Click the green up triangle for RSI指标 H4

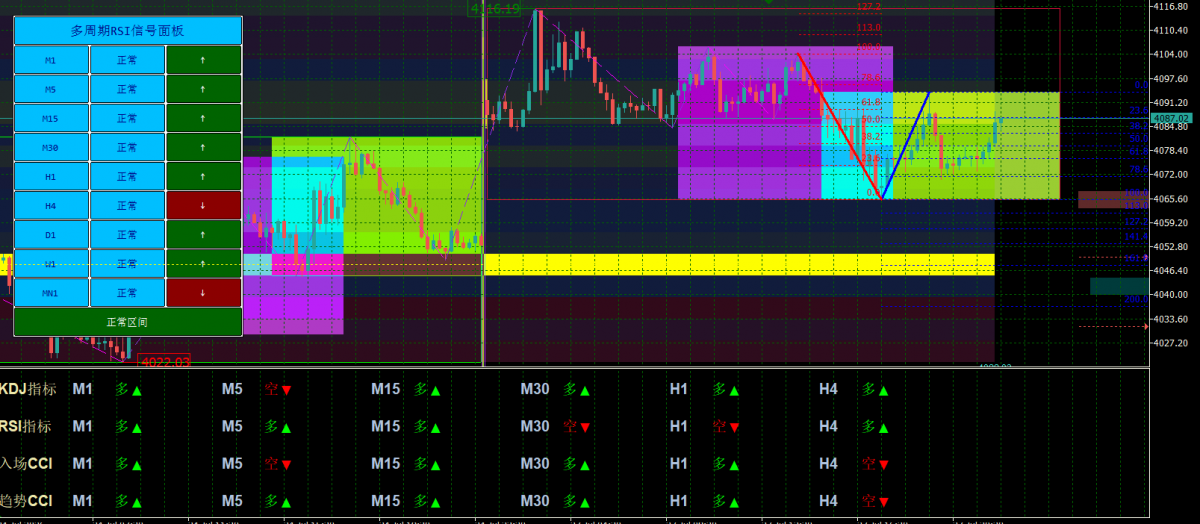point(883,428)
